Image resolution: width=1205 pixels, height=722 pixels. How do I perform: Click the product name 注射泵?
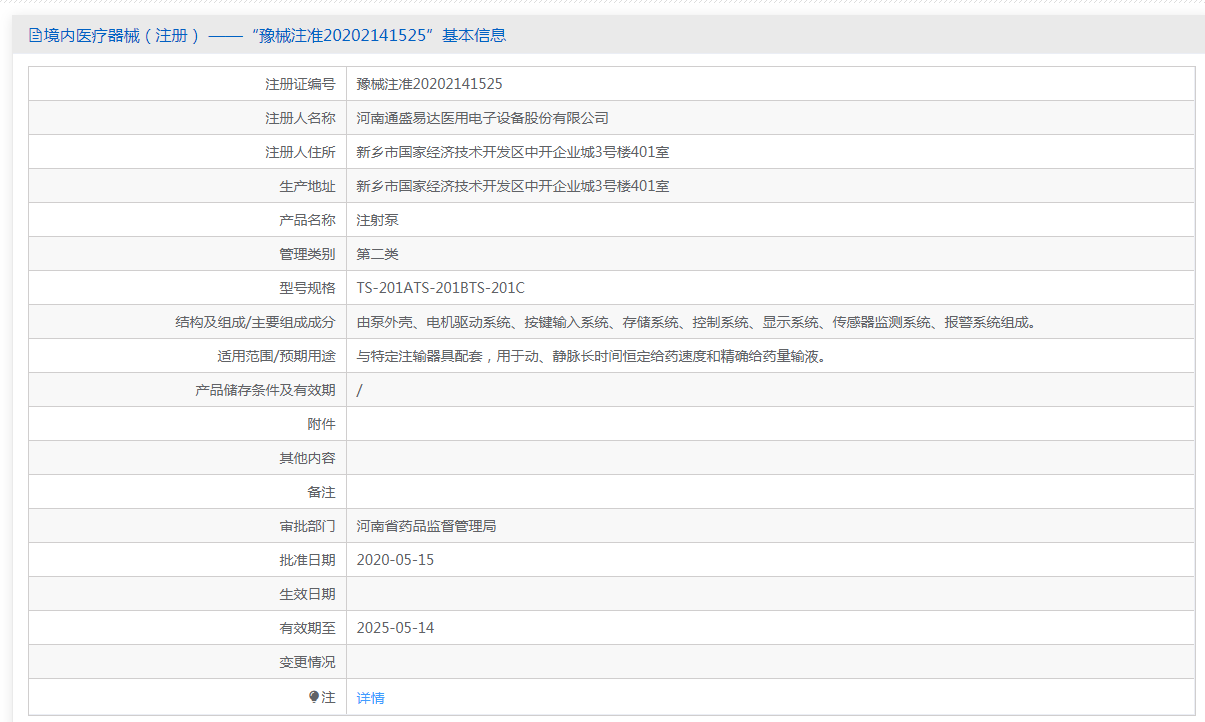[377, 220]
